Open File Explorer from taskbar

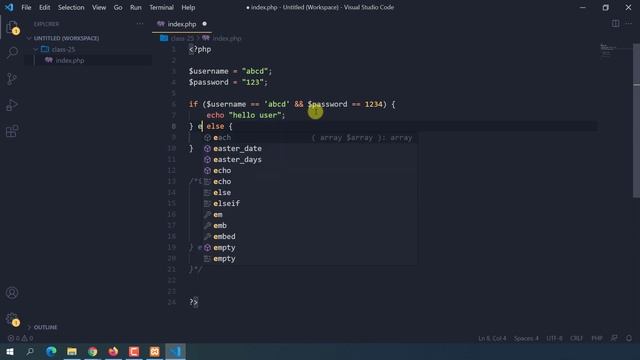(72, 351)
